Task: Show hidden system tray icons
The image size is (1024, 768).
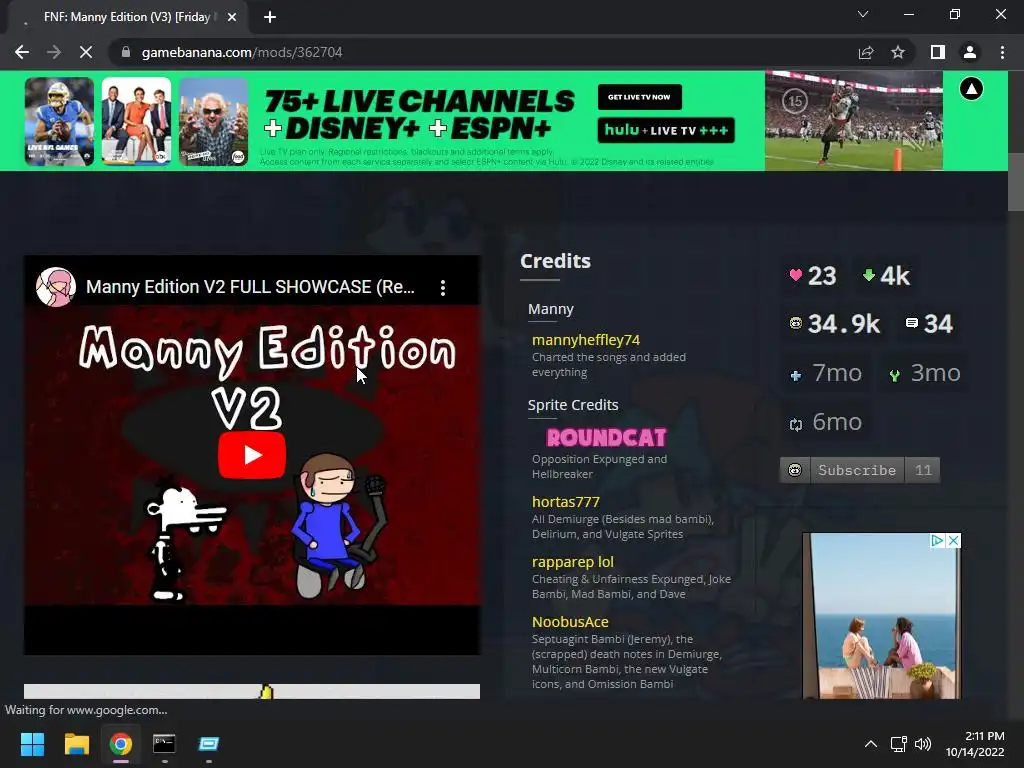Action: (x=871, y=744)
